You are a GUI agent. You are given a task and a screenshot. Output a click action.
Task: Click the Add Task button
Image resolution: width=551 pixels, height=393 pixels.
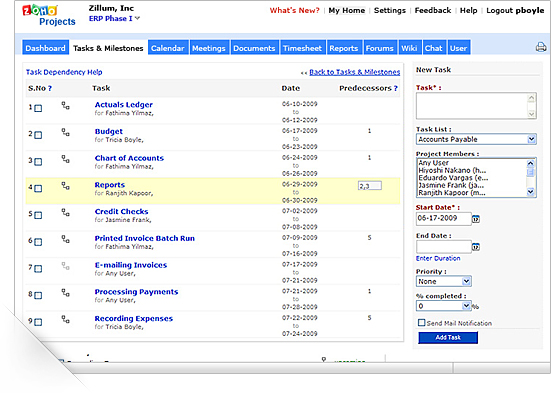448,337
